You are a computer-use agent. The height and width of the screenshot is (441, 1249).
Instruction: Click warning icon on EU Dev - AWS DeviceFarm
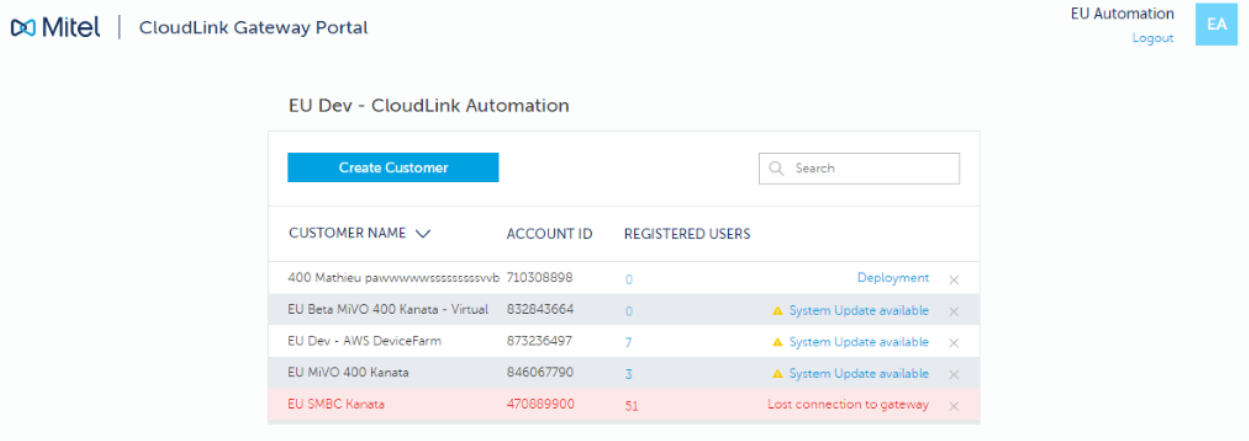777,342
